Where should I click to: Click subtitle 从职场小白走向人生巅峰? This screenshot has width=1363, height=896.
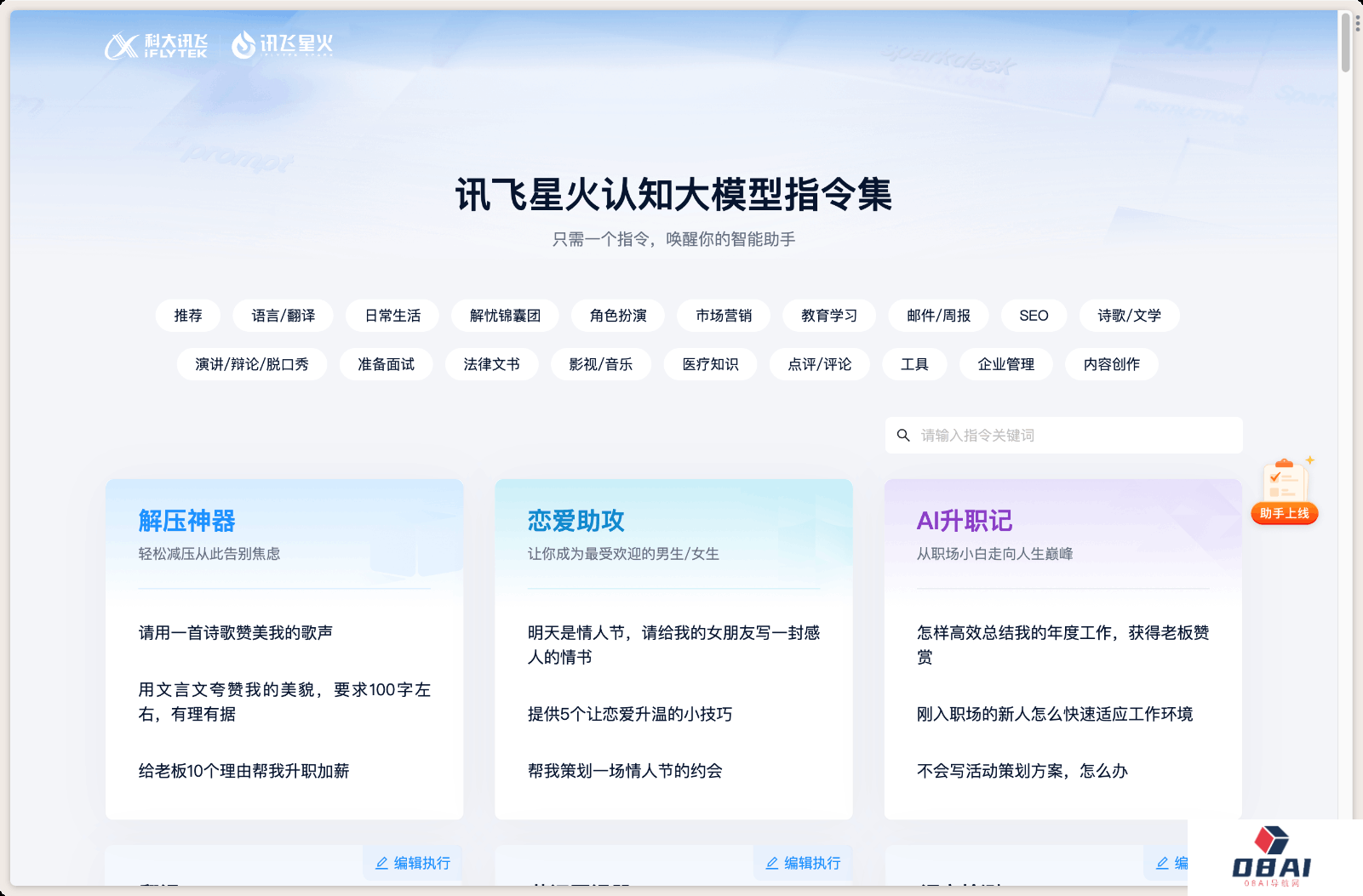(994, 554)
